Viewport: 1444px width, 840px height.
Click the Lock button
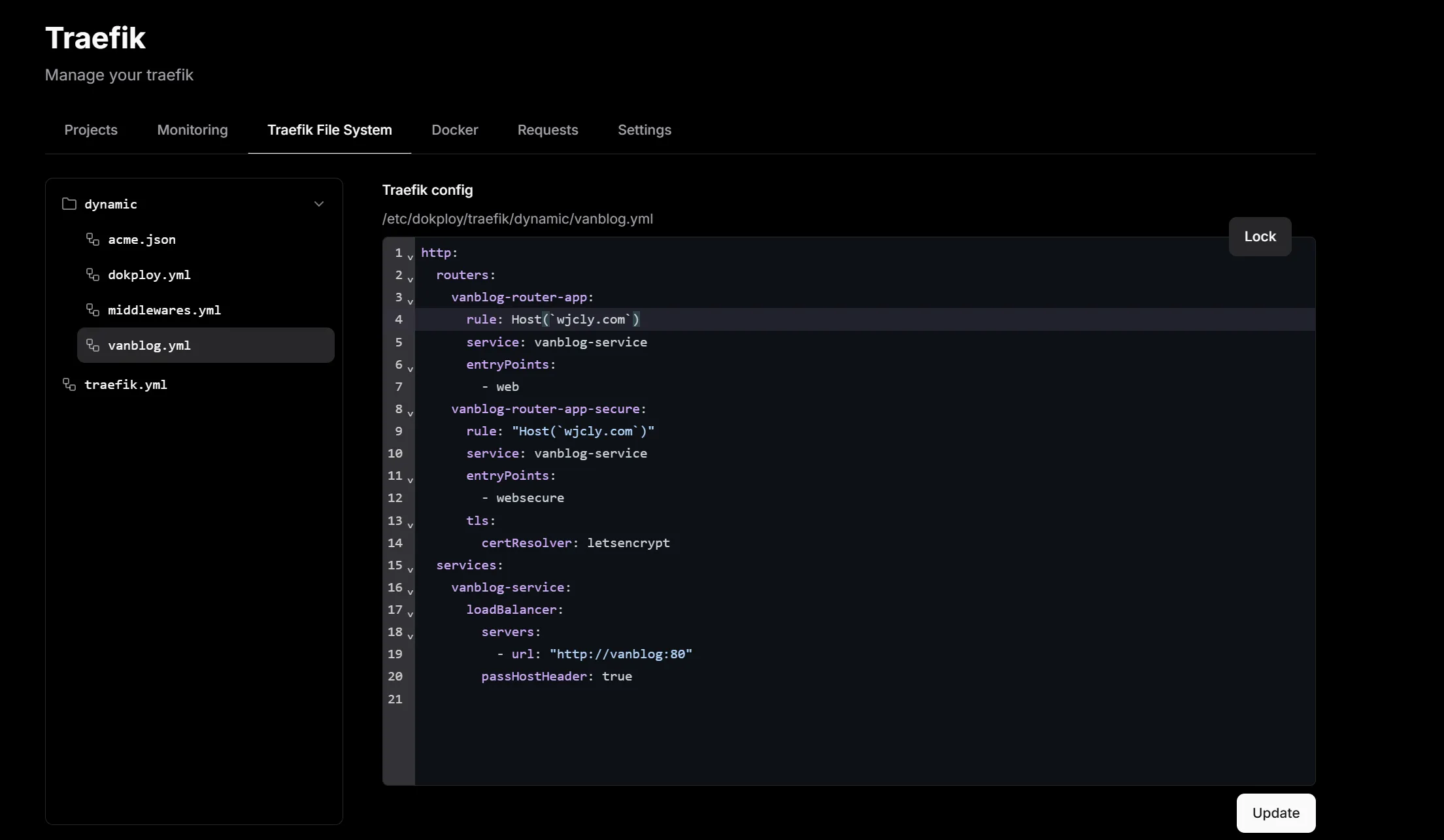(x=1260, y=237)
